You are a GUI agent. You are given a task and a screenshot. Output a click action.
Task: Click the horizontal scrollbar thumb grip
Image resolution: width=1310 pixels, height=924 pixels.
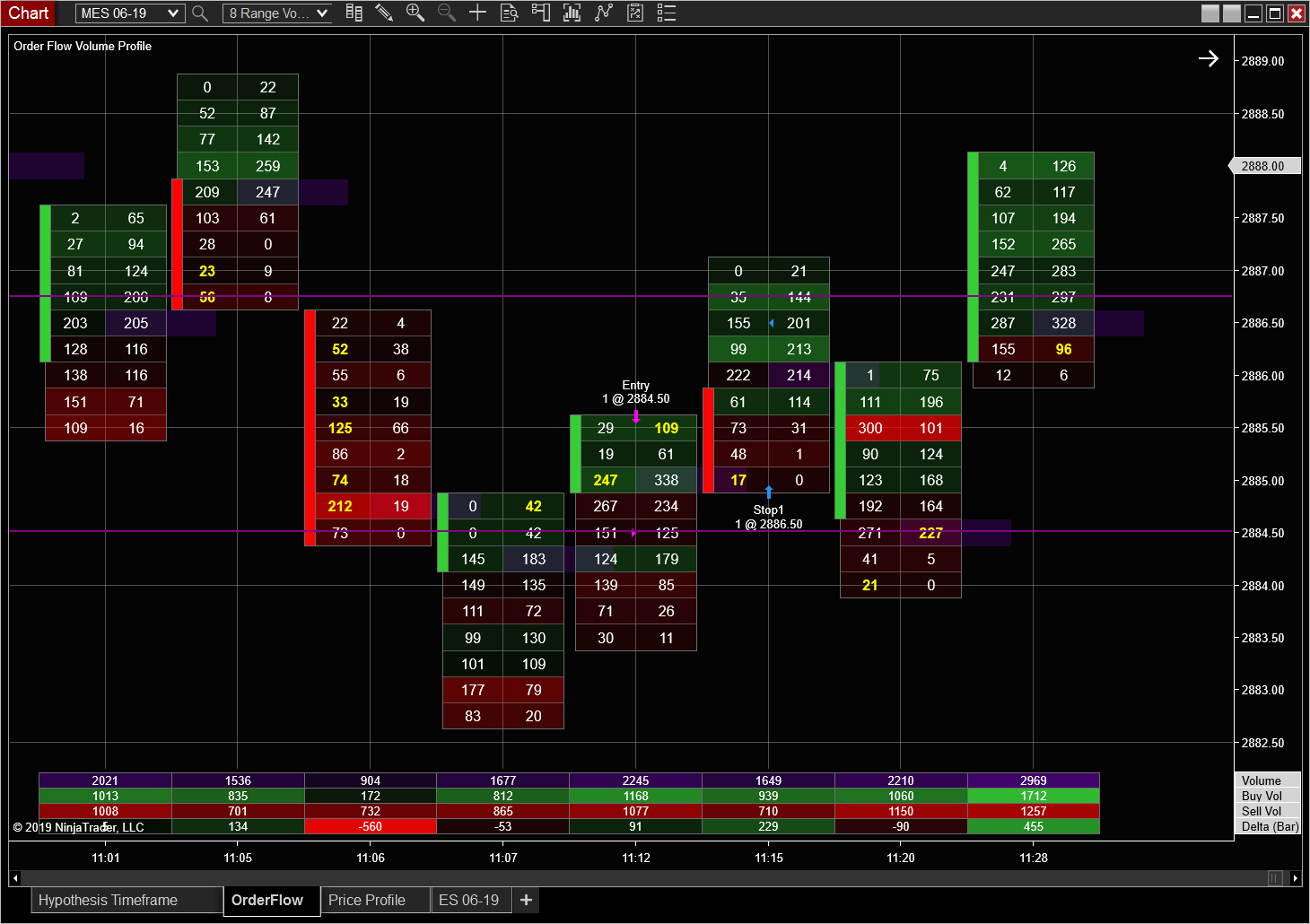pyautogui.click(x=1275, y=878)
